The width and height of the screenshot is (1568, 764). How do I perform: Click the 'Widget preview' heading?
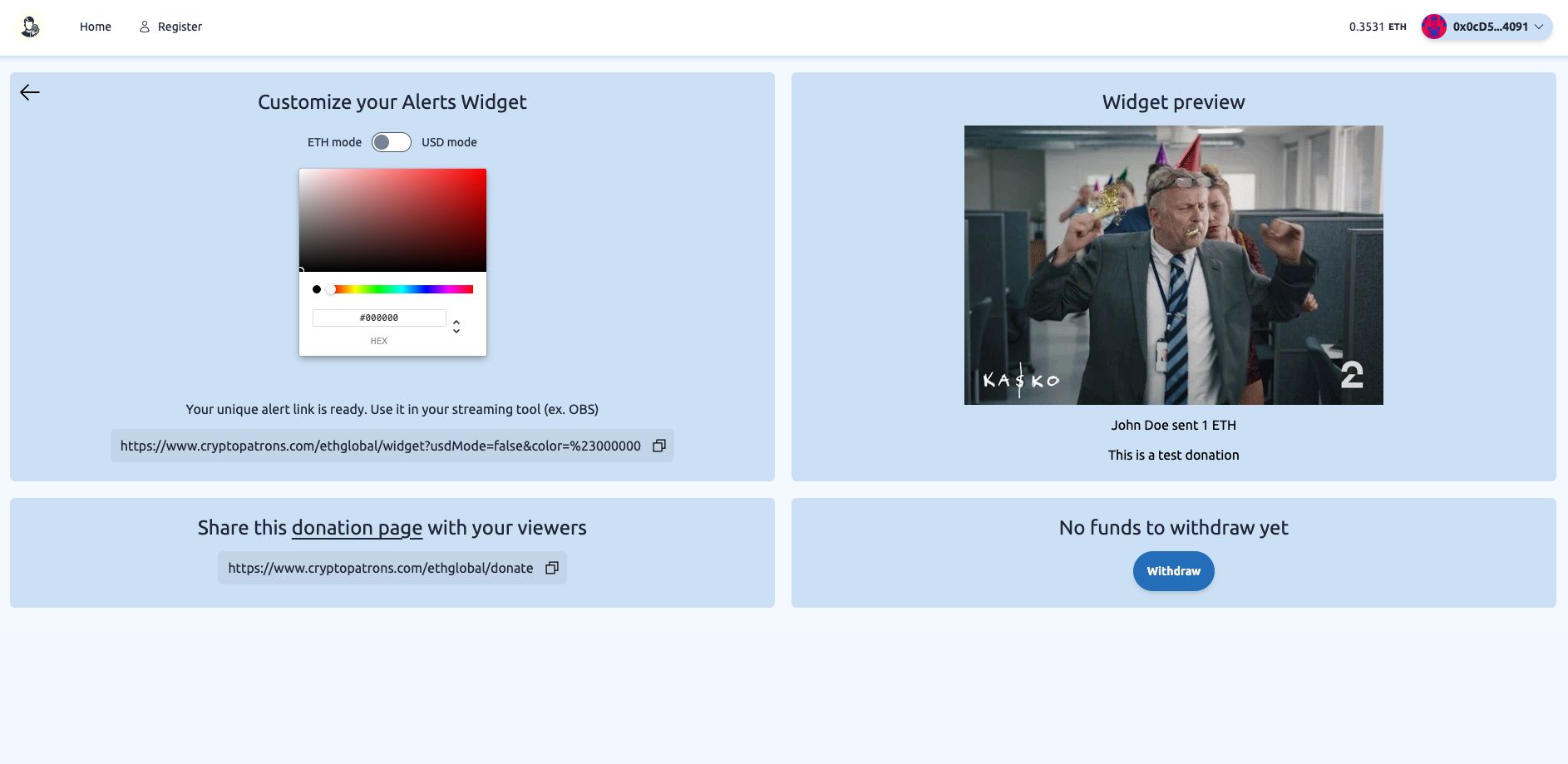[x=1174, y=102]
